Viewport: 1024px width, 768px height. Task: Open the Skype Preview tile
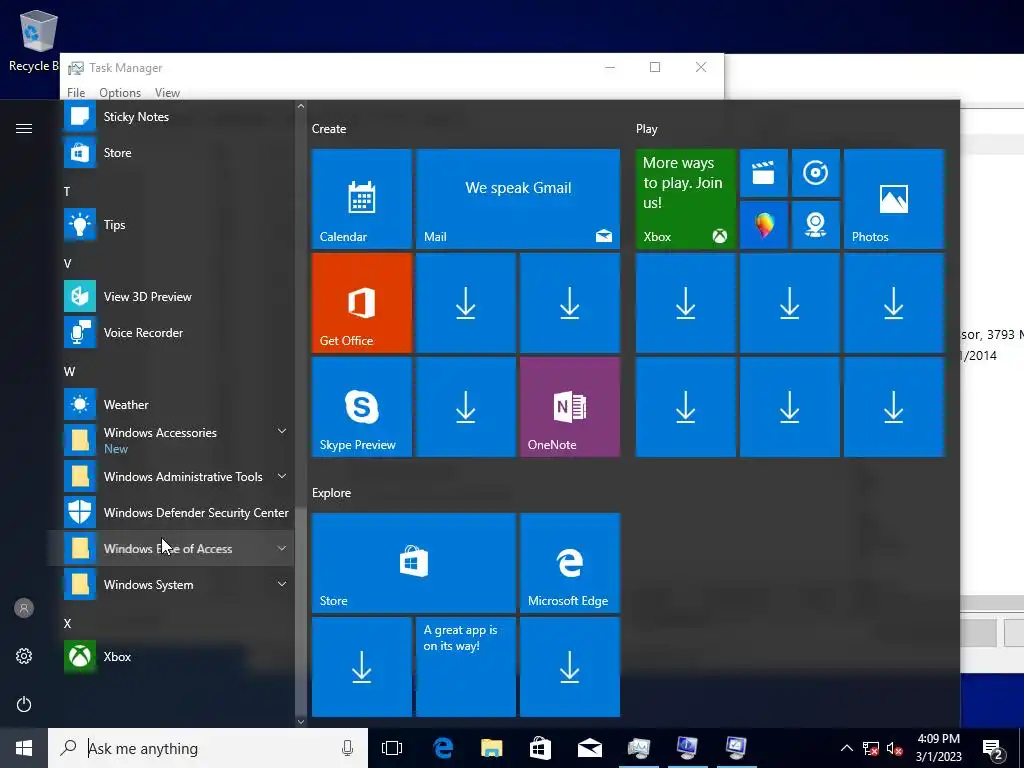[362, 407]
